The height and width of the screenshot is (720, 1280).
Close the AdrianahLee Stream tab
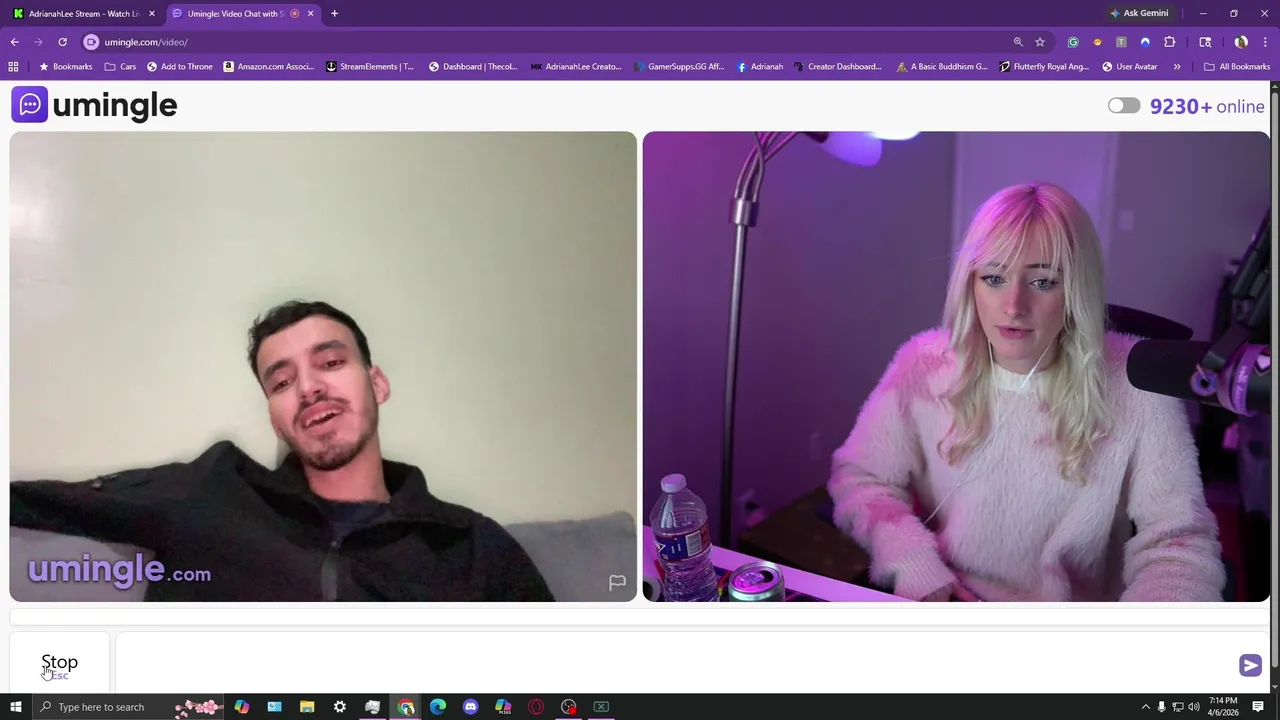click(x=152, y=14)
